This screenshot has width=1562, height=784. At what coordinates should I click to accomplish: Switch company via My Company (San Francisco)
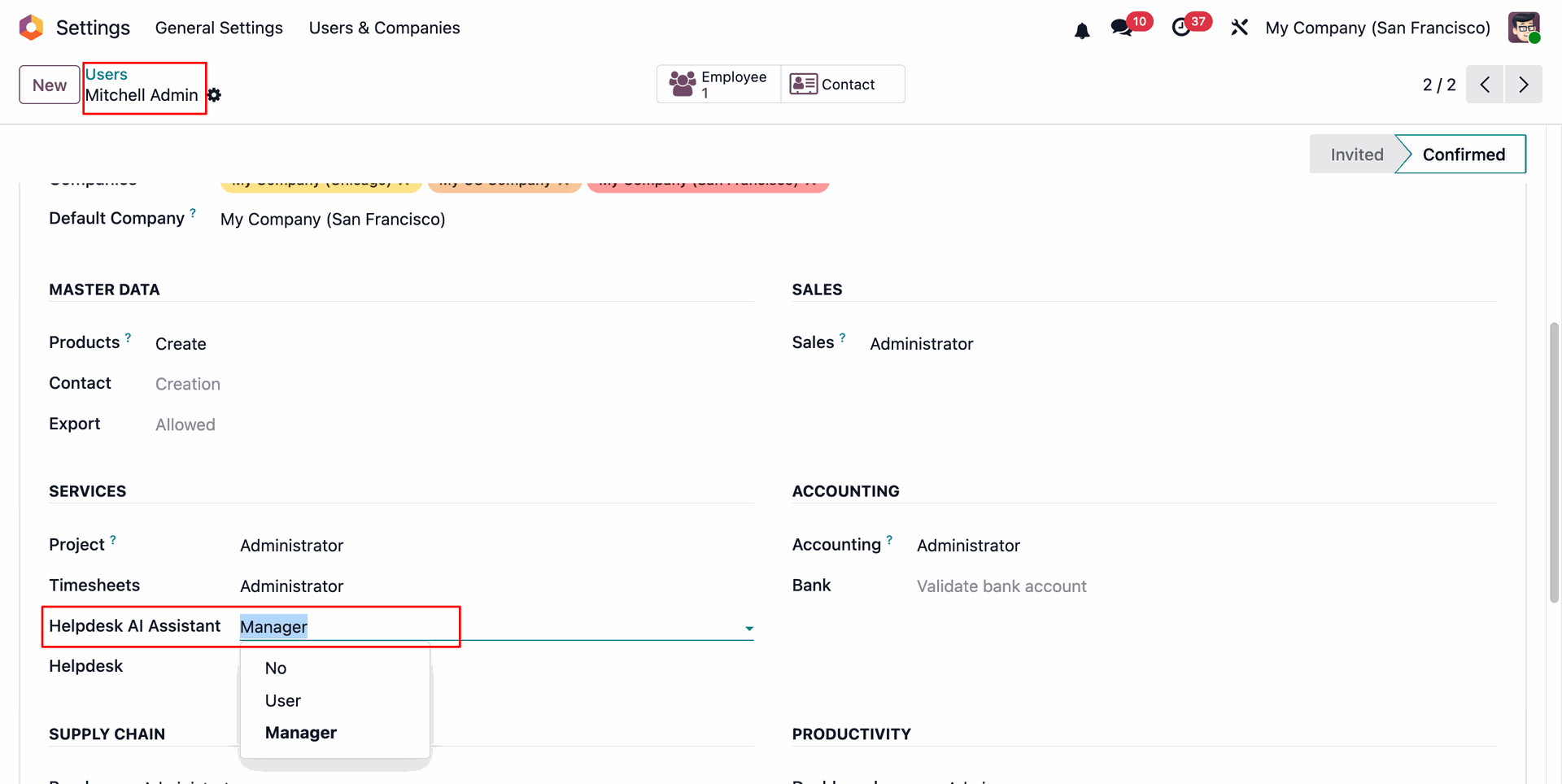pos(1377,28)
